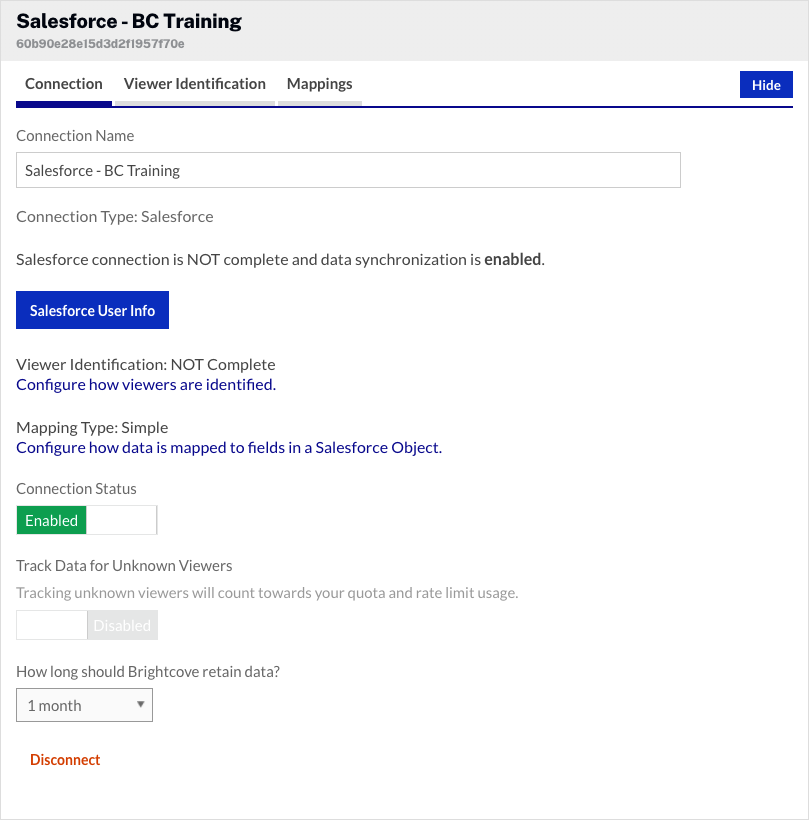Open the Viewer Identification tab
The width and height of the screenshot is (809, 820).
pyautogui.click(x=194, y=84)
